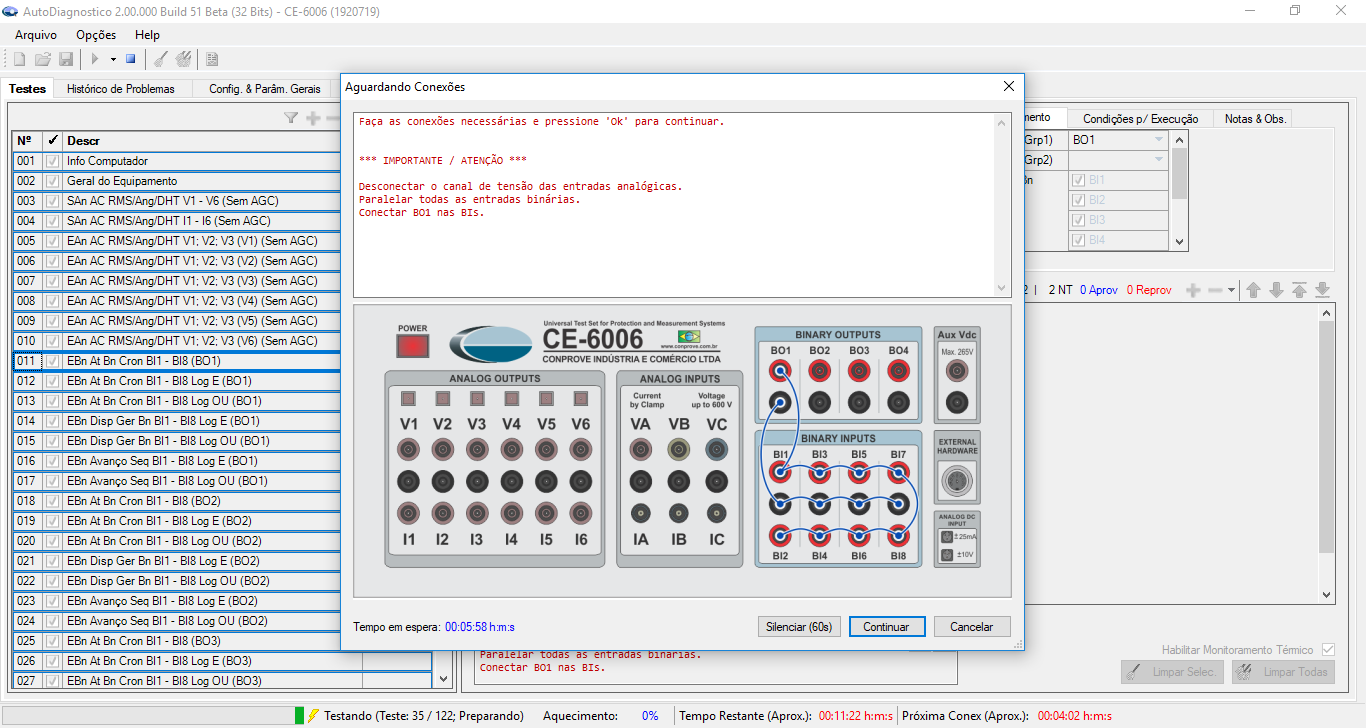
Task: Click the report document toolbar icon
Action: pos(213,60)
